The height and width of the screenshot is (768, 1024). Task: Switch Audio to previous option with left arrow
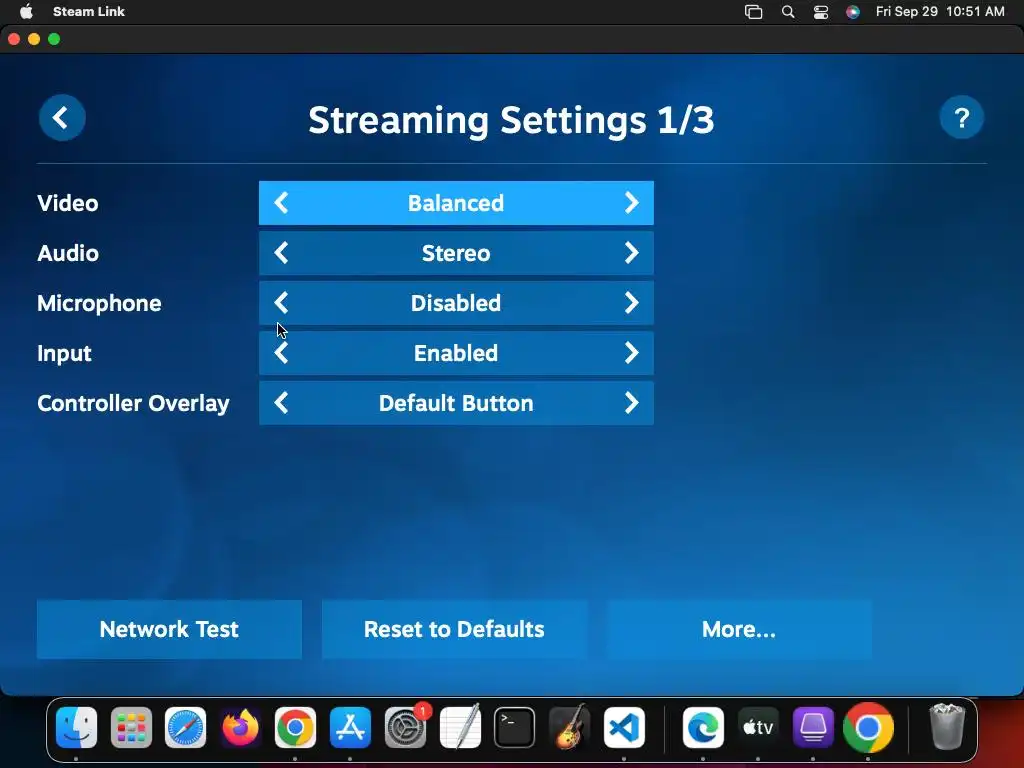tap(281, 253)
